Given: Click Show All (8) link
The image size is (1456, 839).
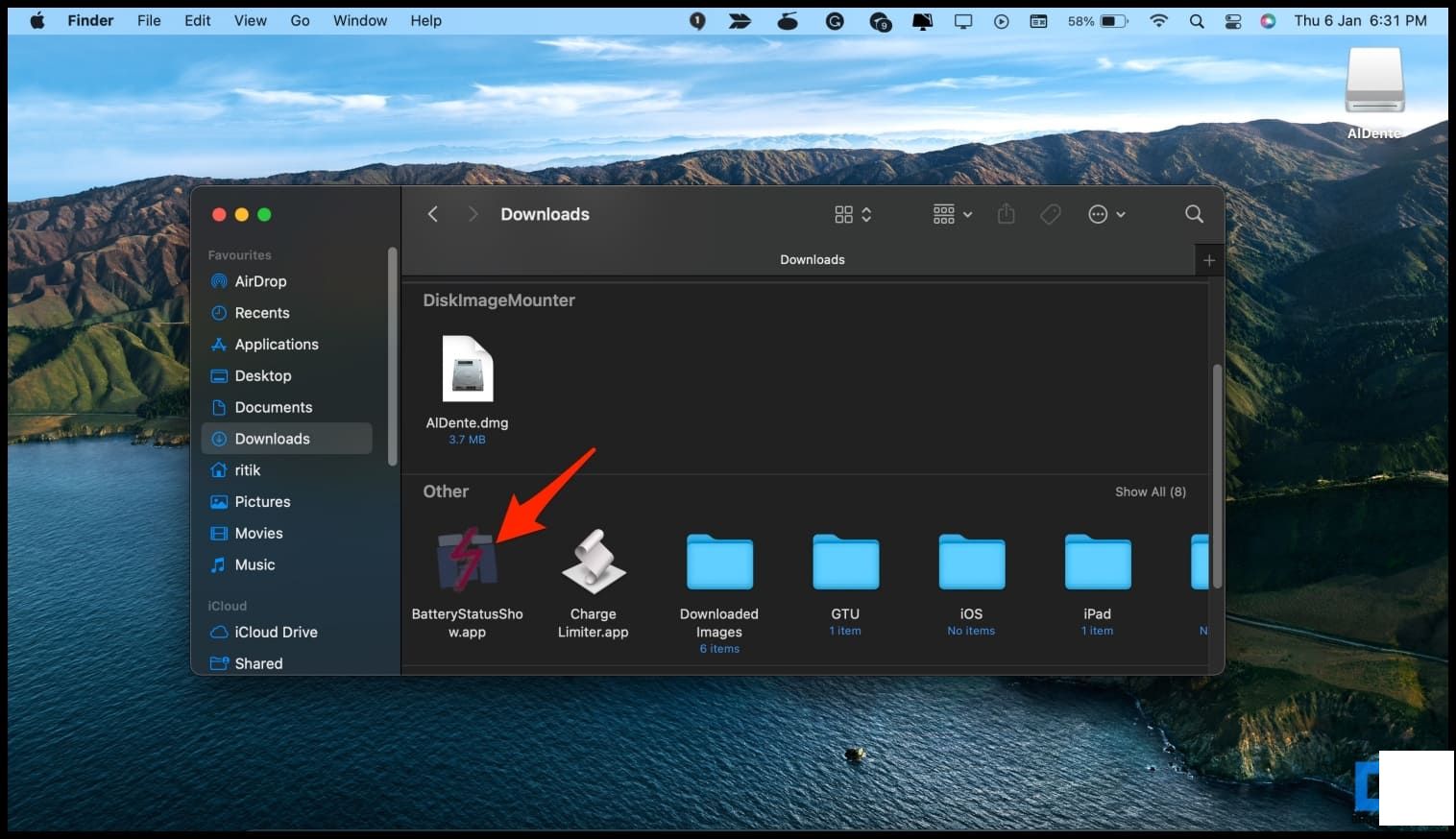Looking at the screenshot, I should coord(1151,491).
